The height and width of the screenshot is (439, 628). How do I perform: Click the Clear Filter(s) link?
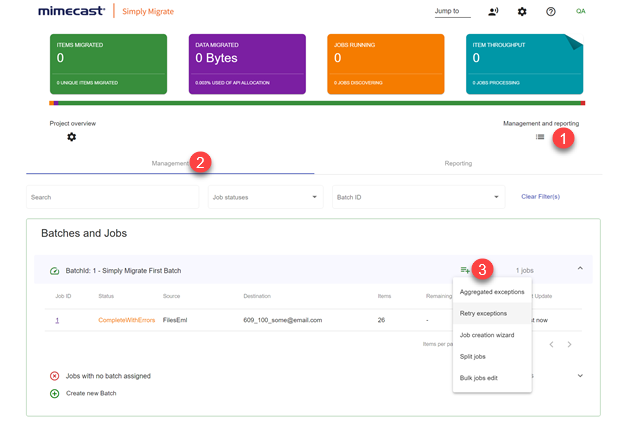tap(540, 197)
